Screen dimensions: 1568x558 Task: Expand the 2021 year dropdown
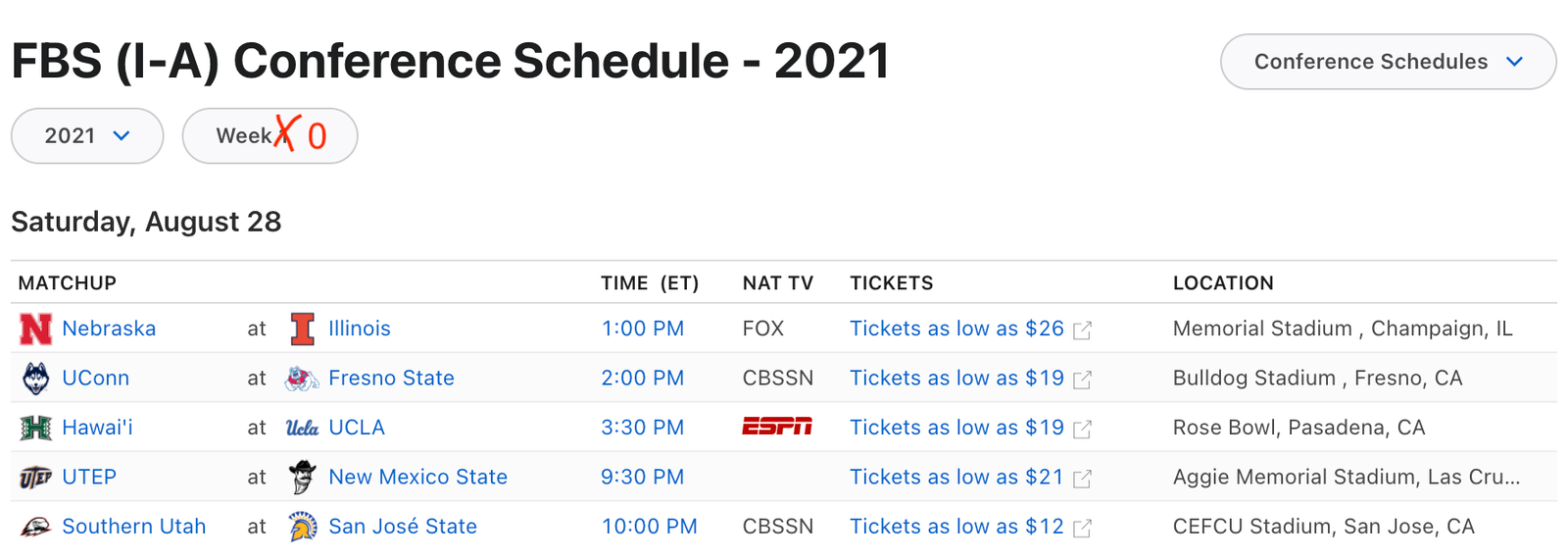pyautogui.click(x=87, y=135)
